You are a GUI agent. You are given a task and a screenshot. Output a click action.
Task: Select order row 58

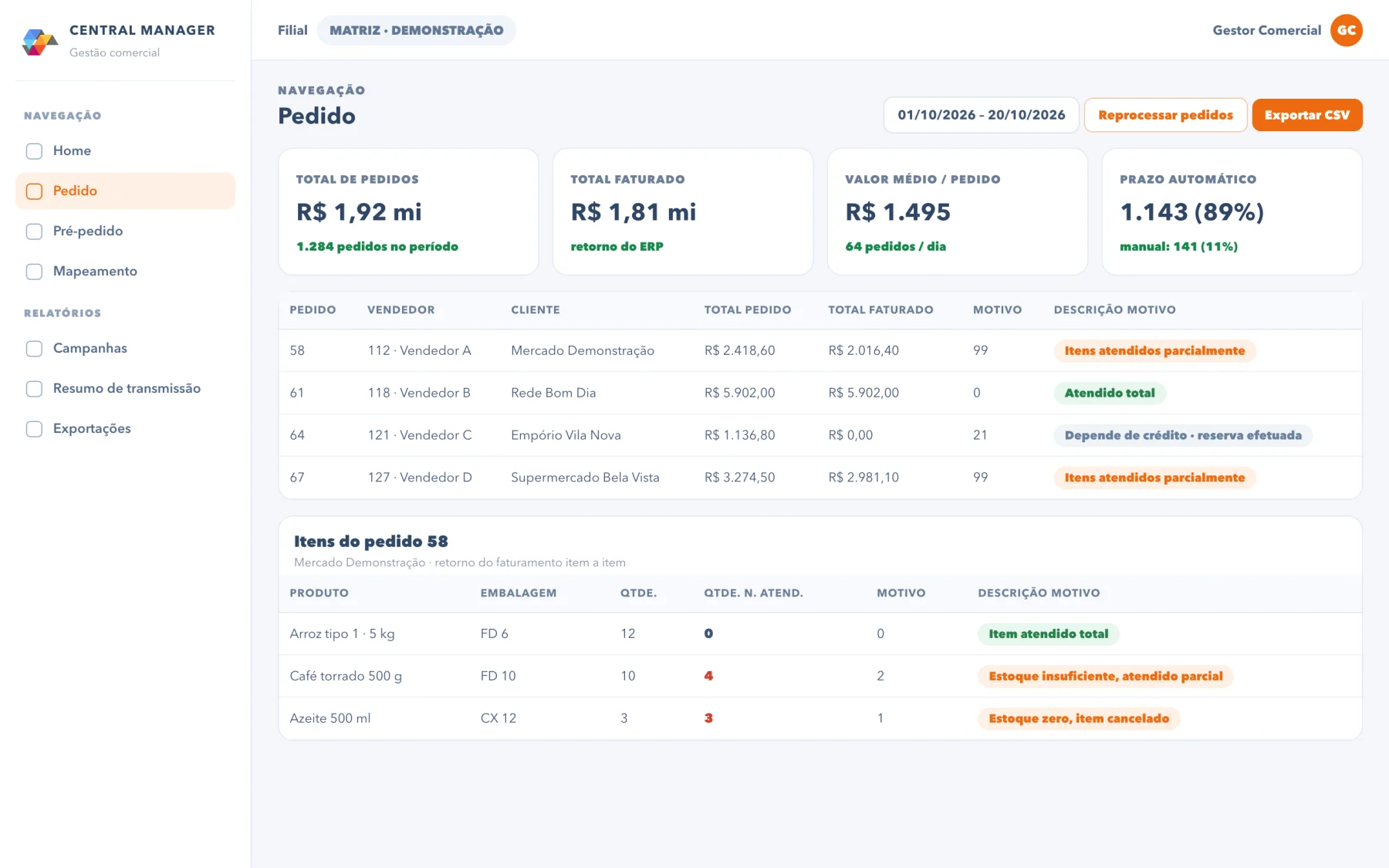tap(820, 350)
